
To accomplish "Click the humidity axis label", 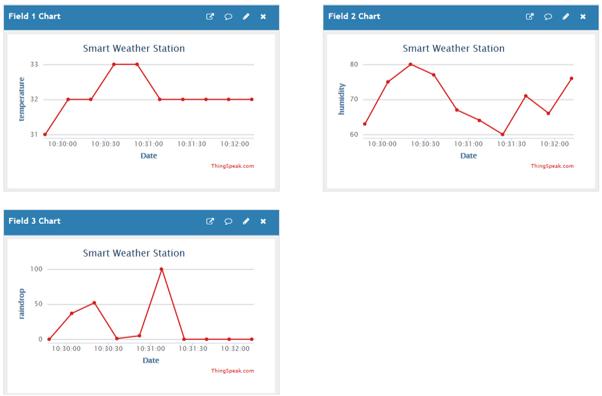I will coord(341,99).
